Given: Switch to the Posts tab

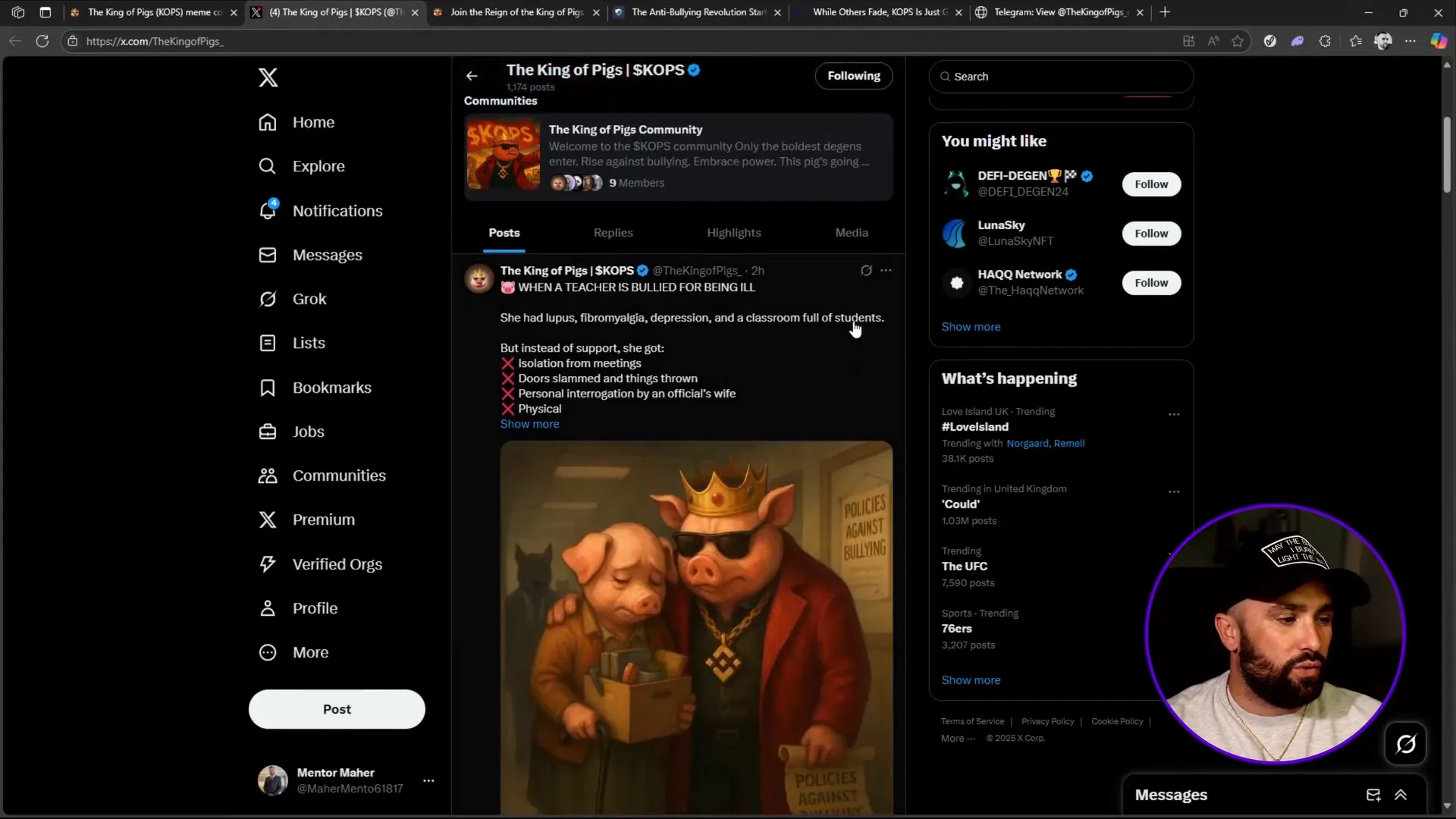Looking at the screenshot, I should [504, 233].
